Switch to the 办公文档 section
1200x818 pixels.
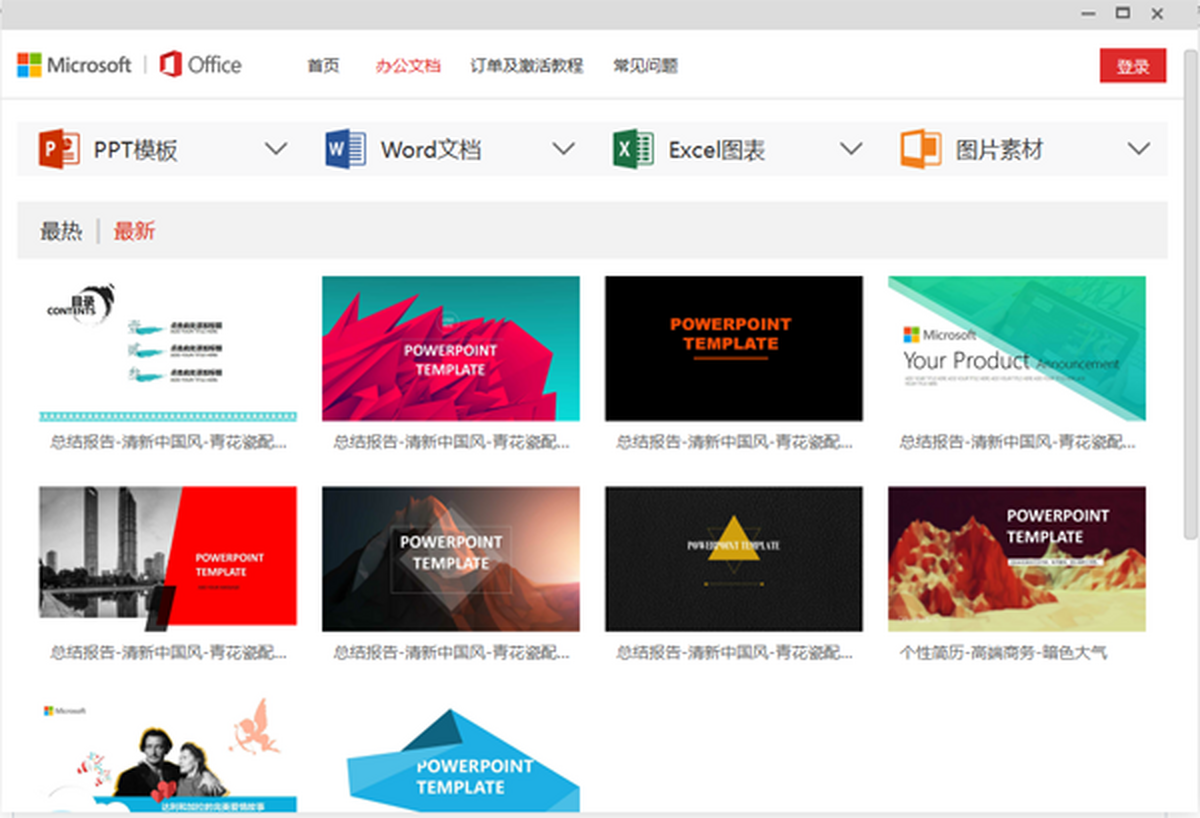[x=407, y=65]
